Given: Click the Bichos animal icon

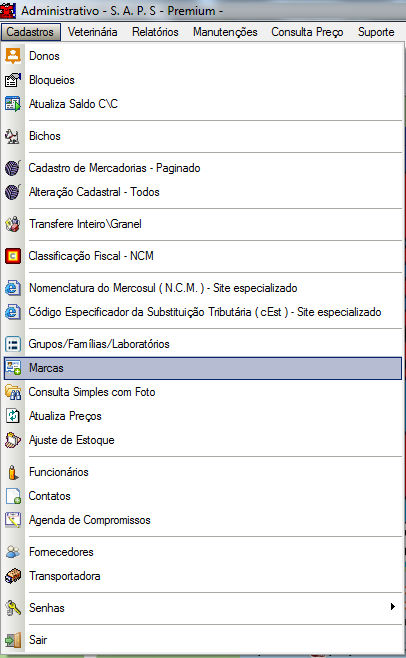Looking at the screenshot, I should tap(13, 136).
